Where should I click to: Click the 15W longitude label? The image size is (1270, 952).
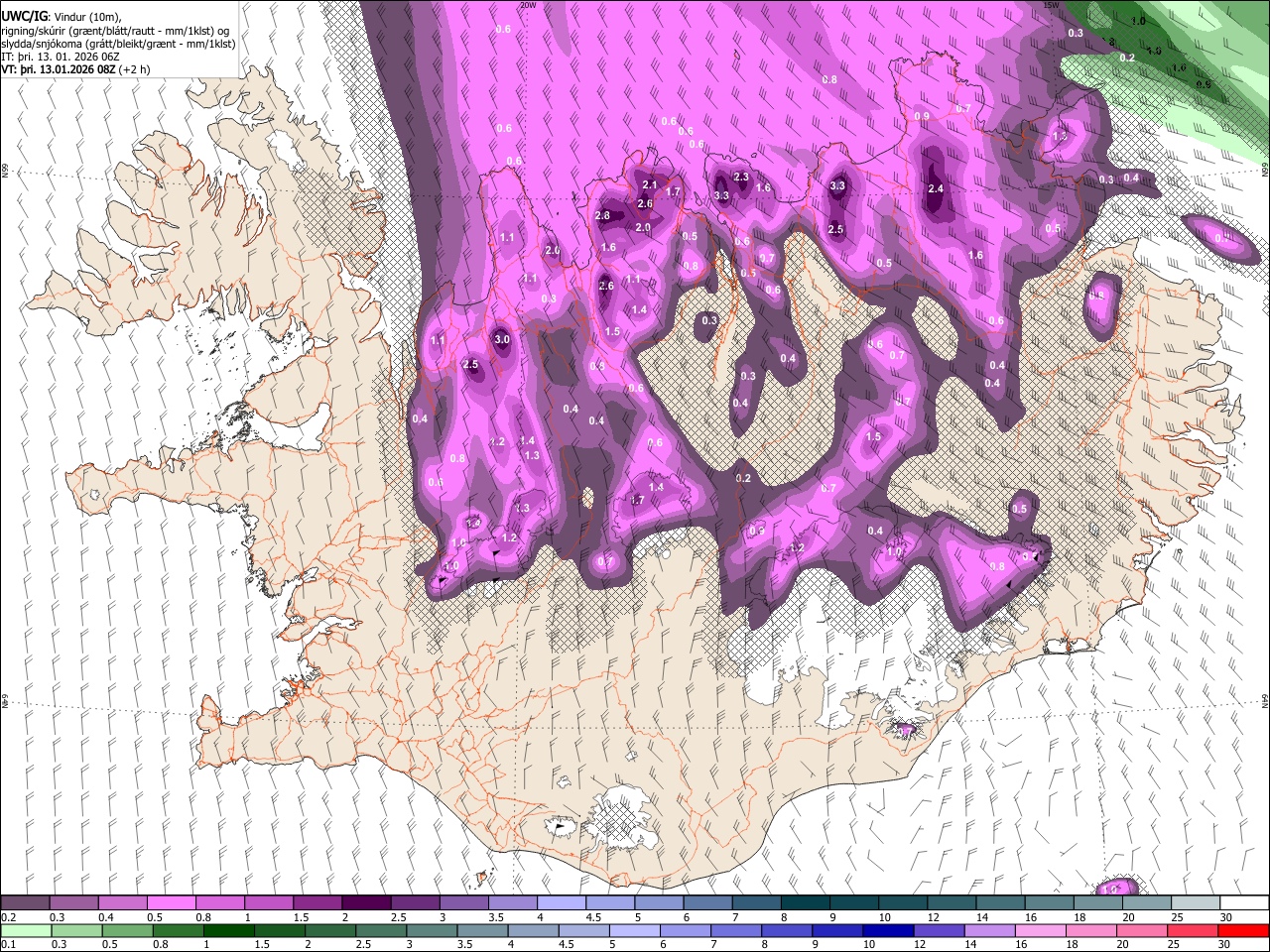(1052, 5)
